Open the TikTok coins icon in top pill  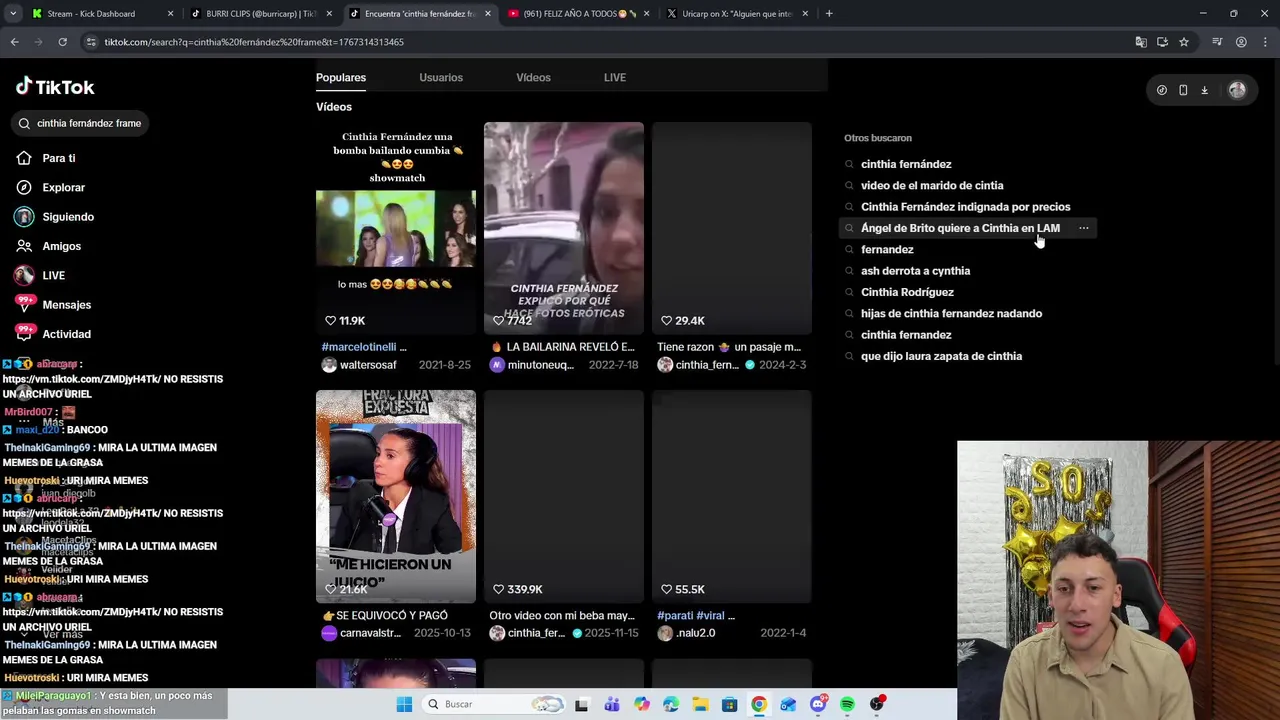point(1161,90)
